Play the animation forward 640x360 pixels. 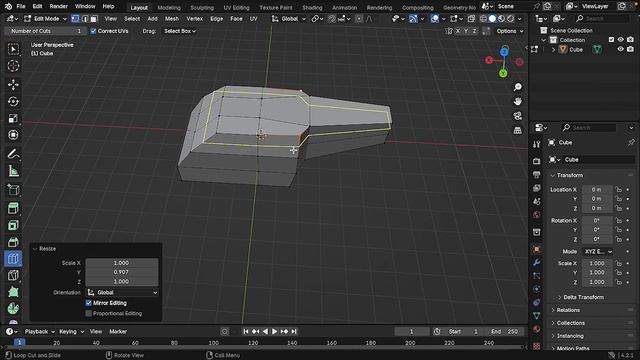[x=275, y=331]
